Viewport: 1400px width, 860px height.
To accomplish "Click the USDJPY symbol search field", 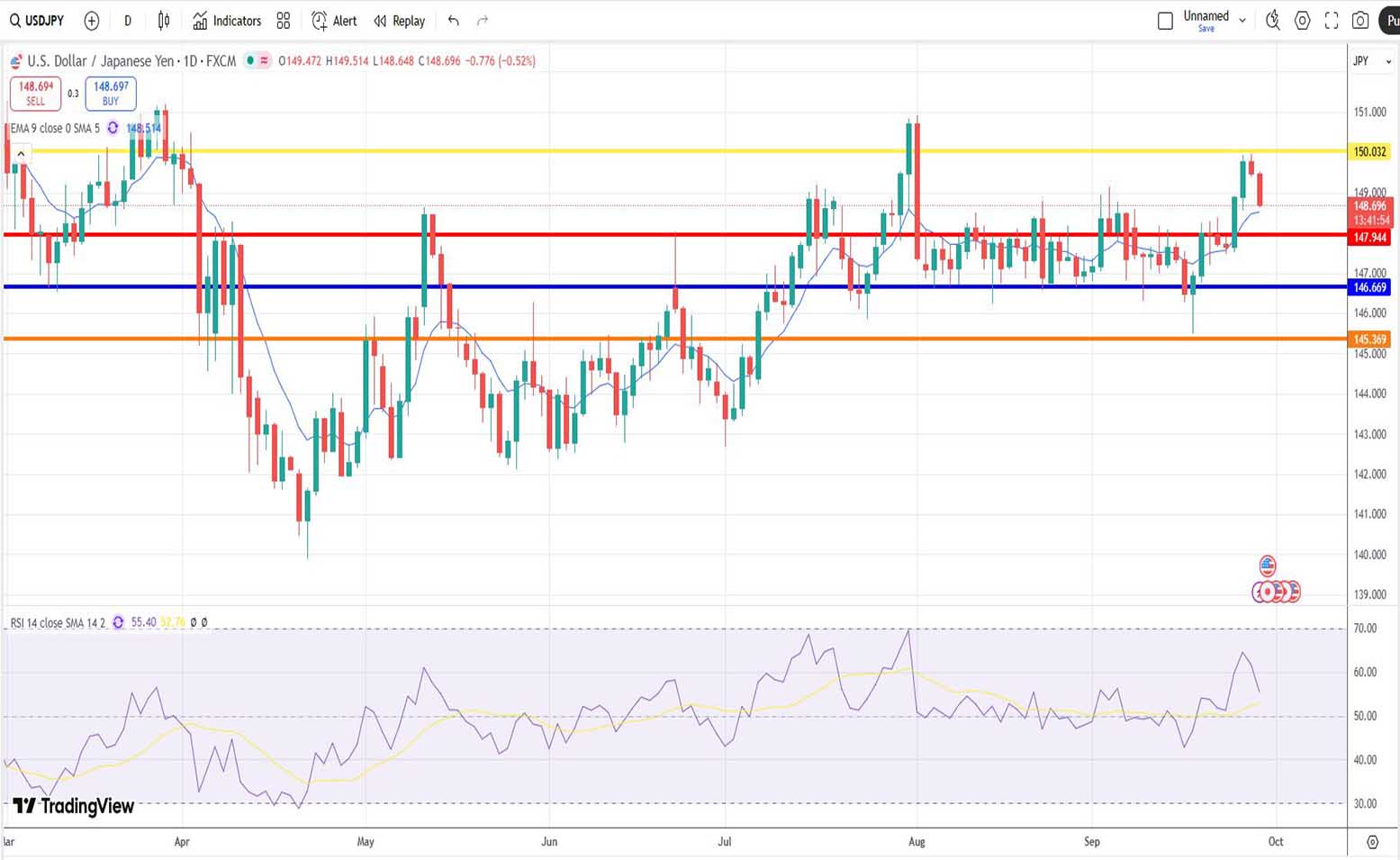I will 38,21.
